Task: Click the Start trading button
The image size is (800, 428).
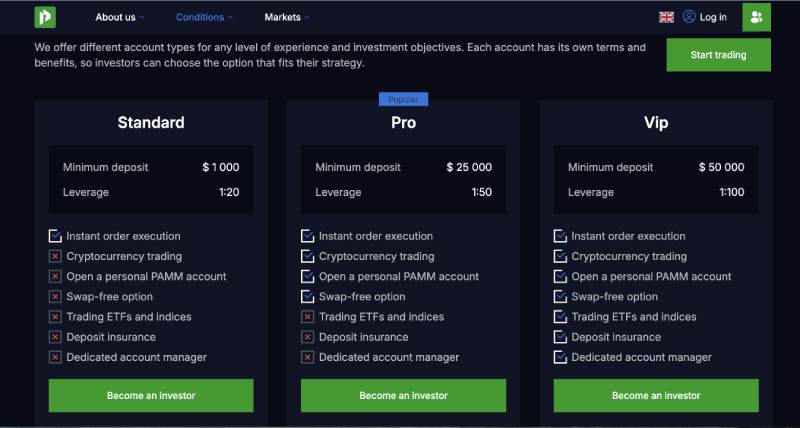Action: click(x=718, y=55)
